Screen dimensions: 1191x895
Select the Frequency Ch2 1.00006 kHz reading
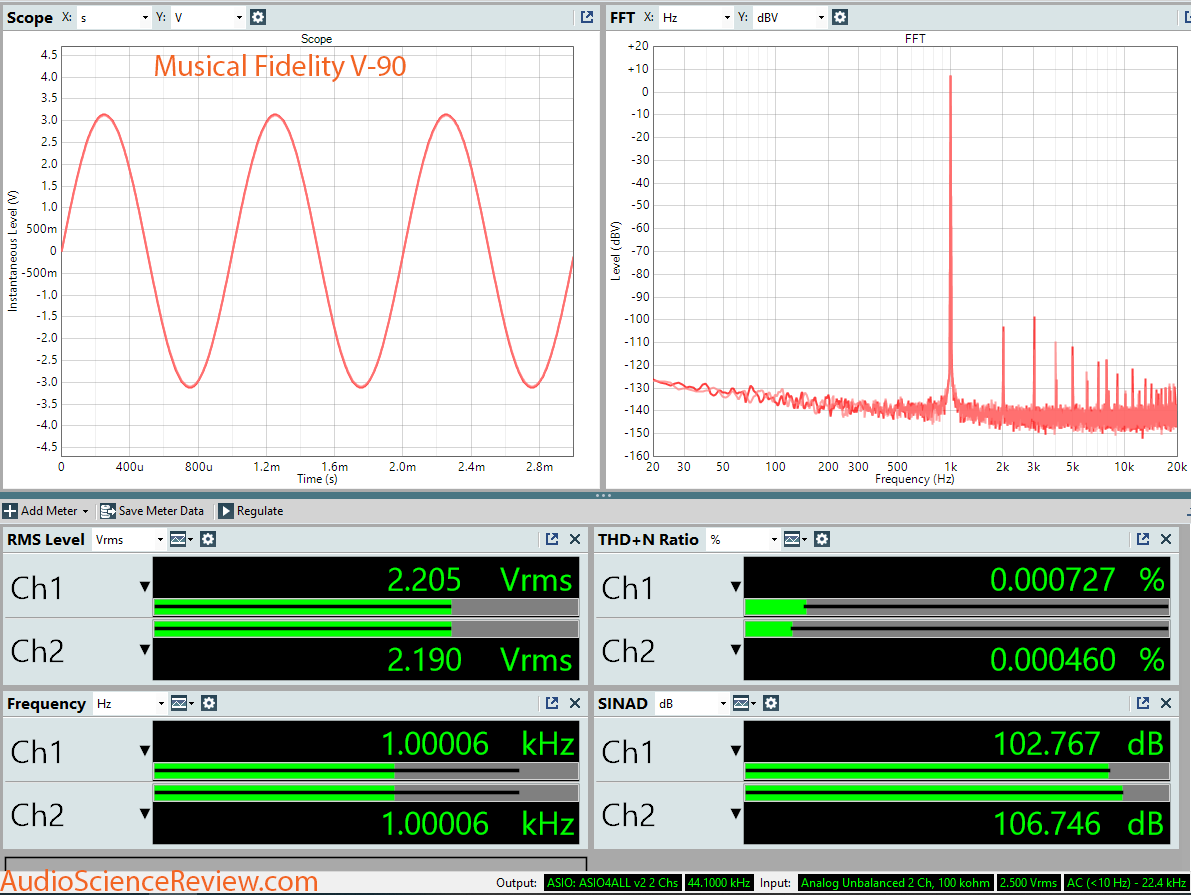pyautogui.click(x=478, y=824)
